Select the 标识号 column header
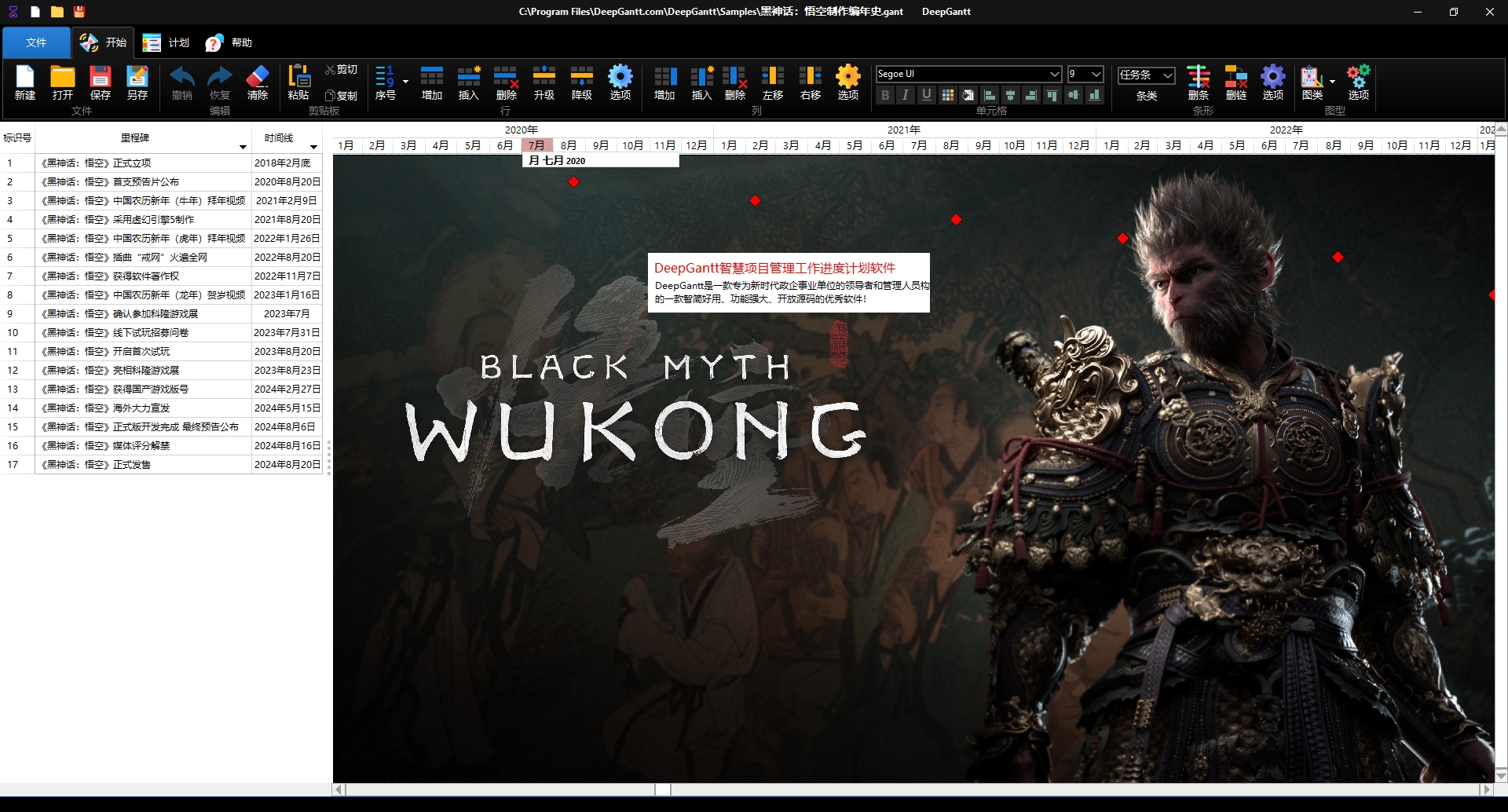The image size is (1508, 812). coord(17,138)
